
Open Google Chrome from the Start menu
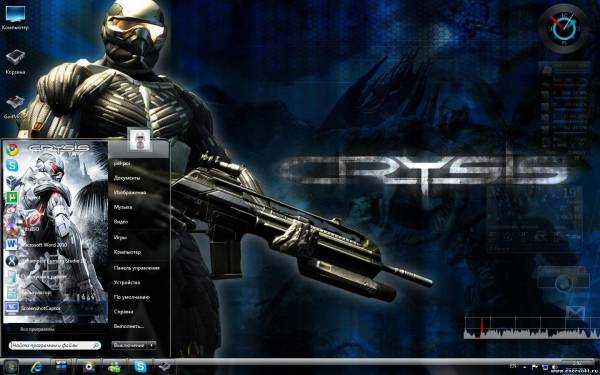tap(12, 150)
